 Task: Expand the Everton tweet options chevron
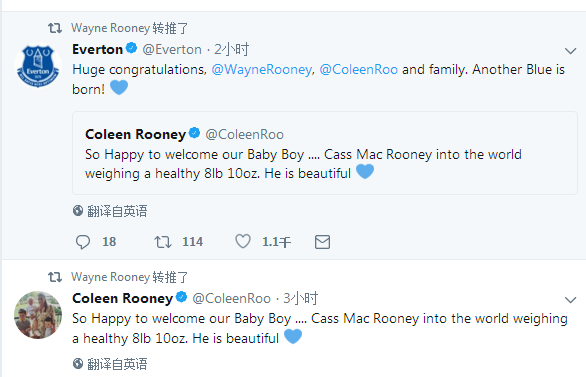point(570,51)
